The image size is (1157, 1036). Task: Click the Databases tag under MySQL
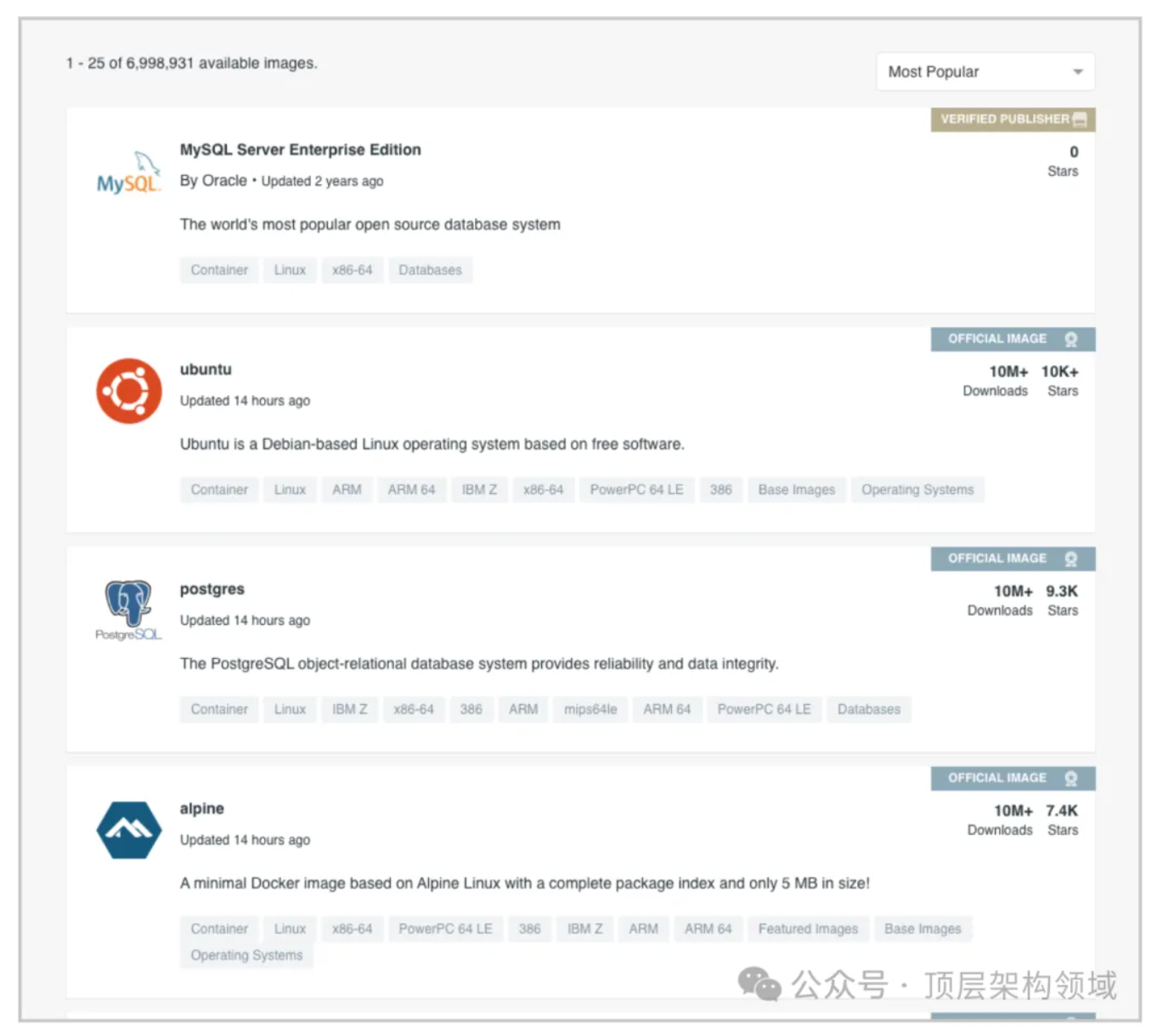point(430,270)
